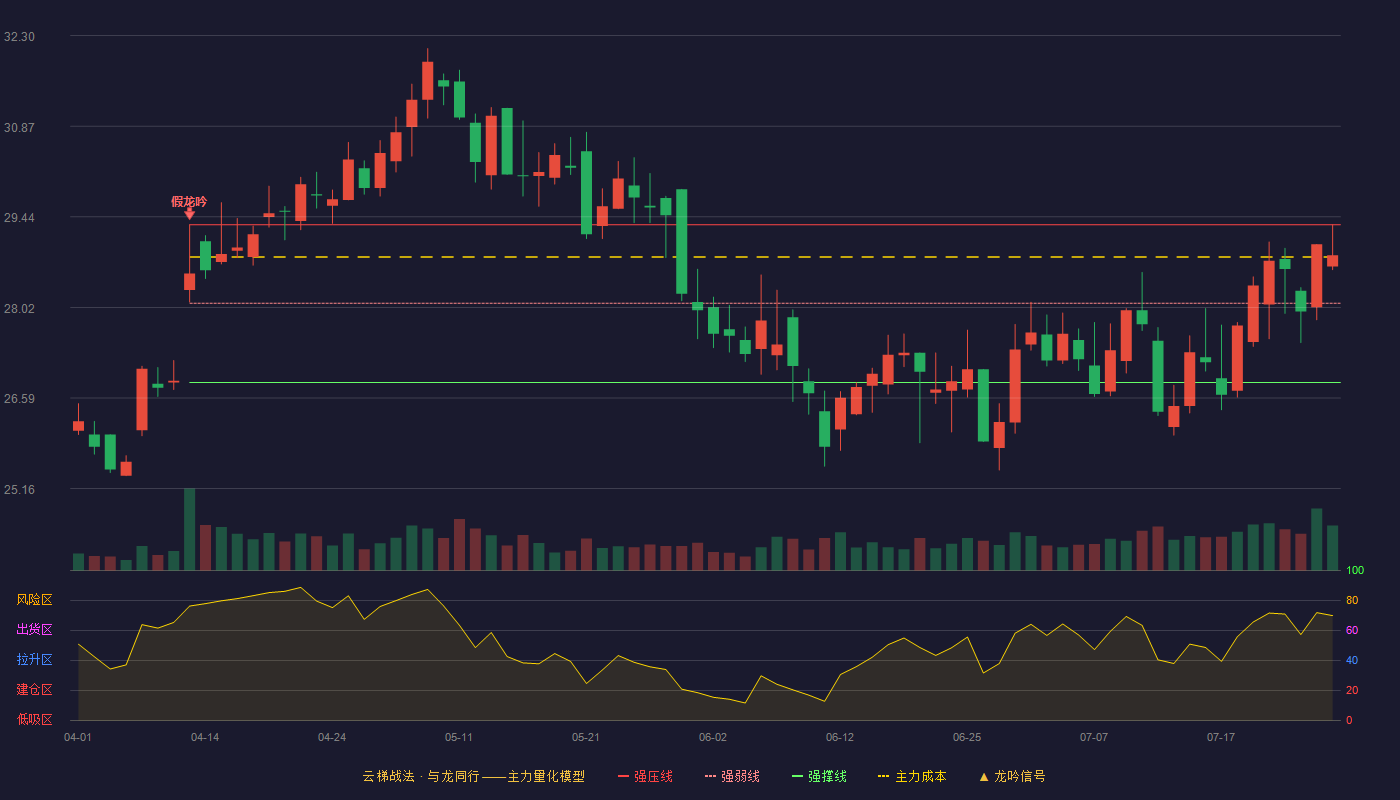
Task: Click the 假龙吟 annotation label
Action: click(189, 201)
